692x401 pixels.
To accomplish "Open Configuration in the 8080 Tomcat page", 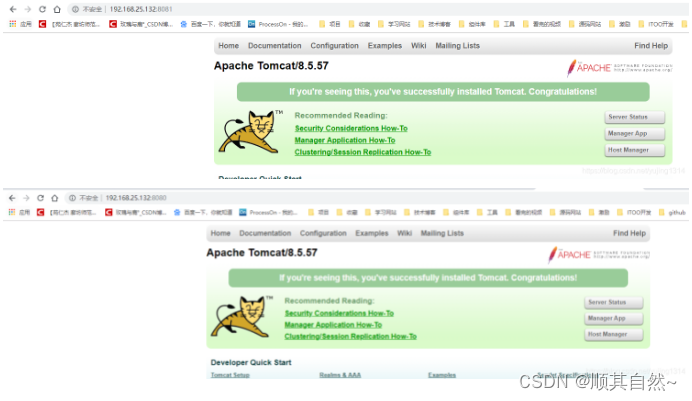I will tap(323, 233).
